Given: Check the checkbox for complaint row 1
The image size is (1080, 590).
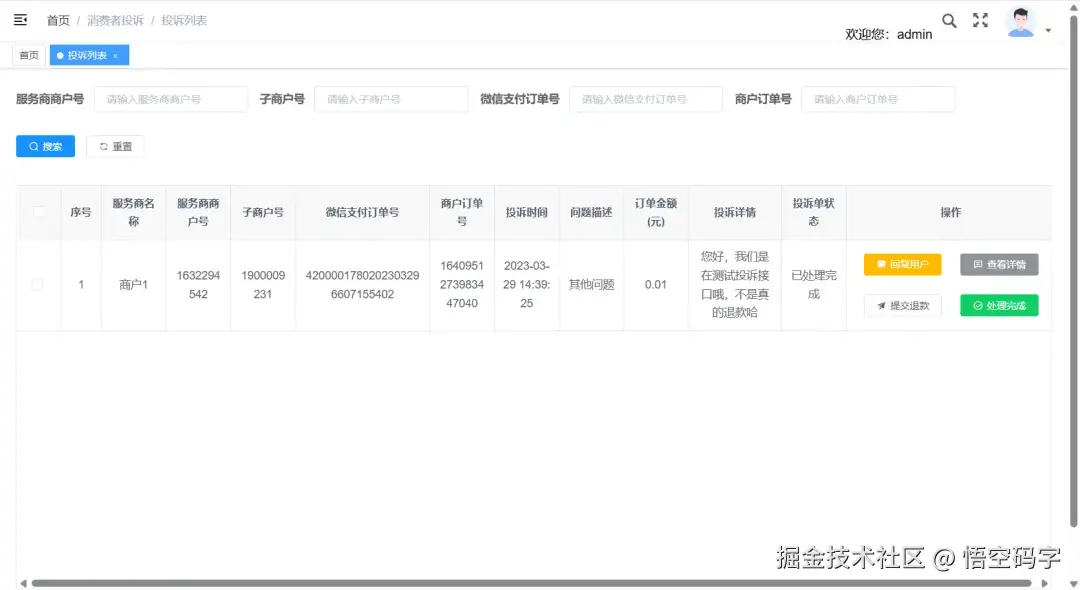Looking at the screenshot, I should point(37,283).
